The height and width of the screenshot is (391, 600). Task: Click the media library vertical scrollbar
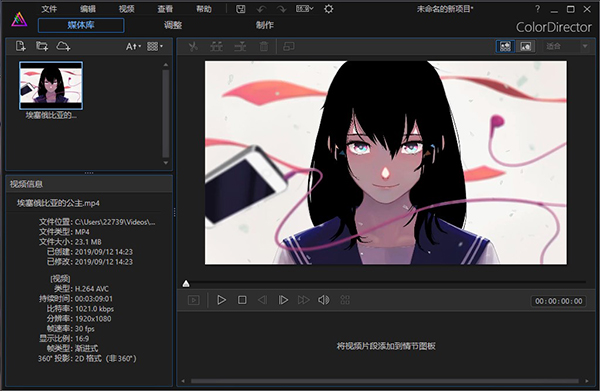(x=166, y=113)
